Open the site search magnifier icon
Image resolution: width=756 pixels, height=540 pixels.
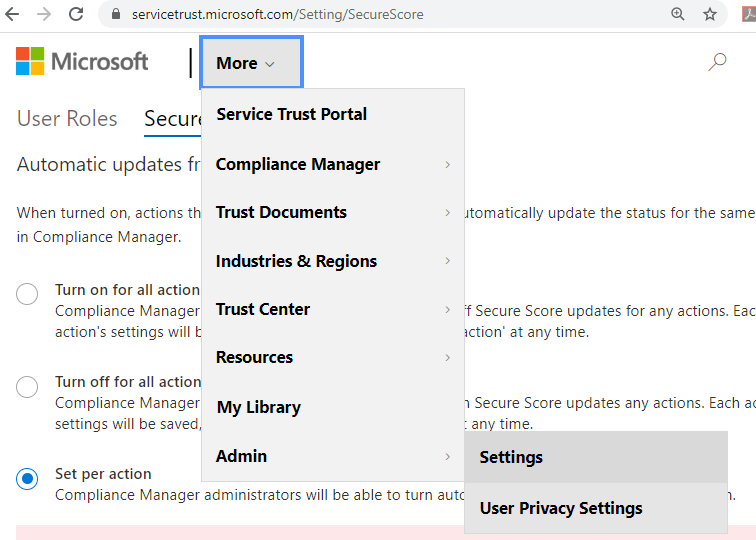tap(717, 62)
